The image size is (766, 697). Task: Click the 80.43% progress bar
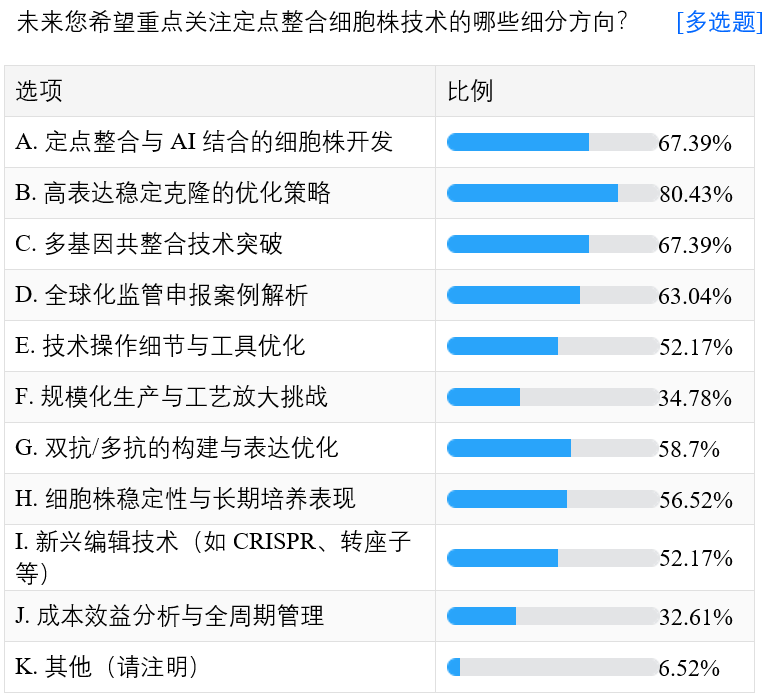[x=552, y=193]
